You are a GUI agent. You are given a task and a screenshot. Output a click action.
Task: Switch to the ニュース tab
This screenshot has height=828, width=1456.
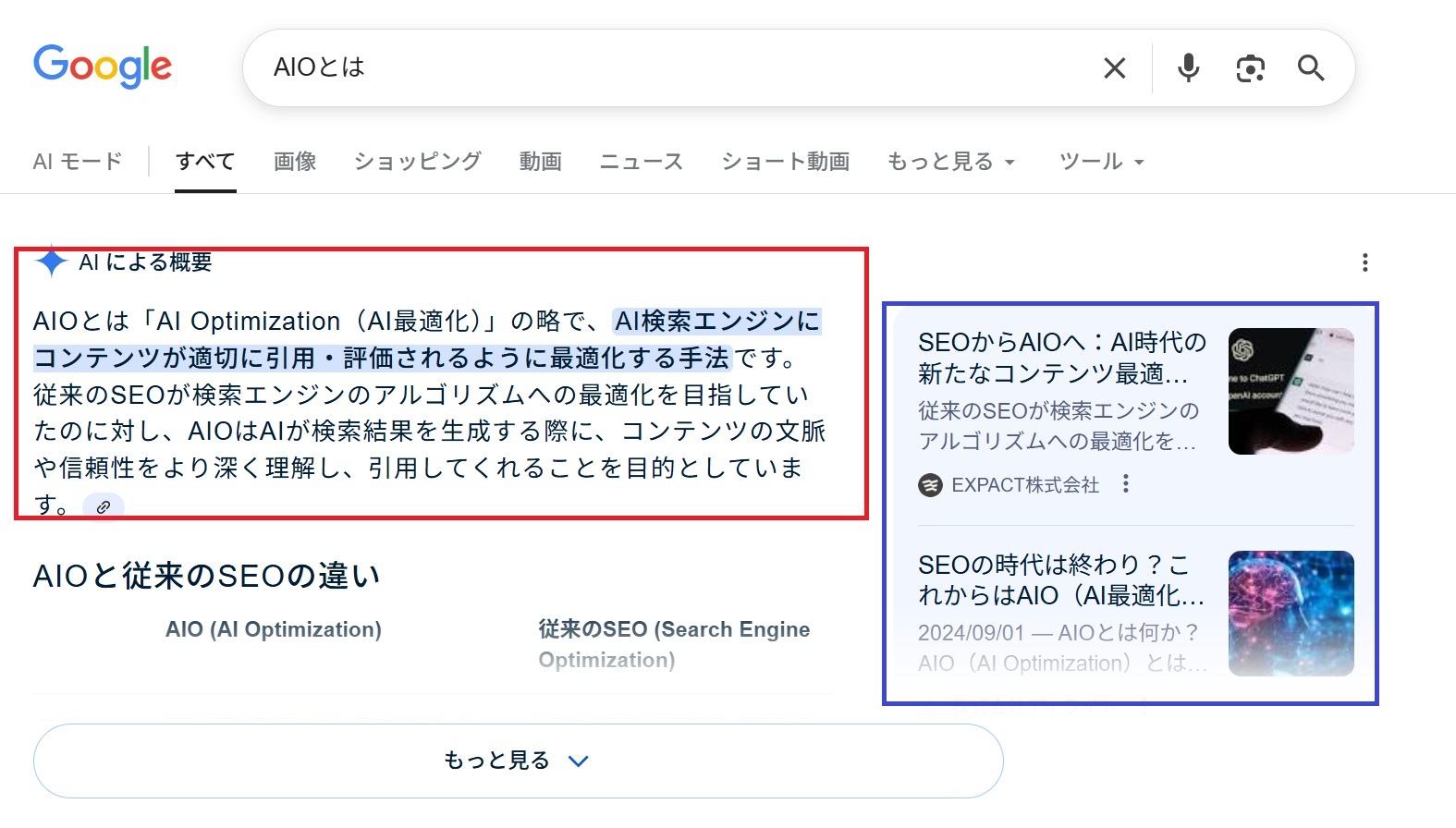coord(641,162)
